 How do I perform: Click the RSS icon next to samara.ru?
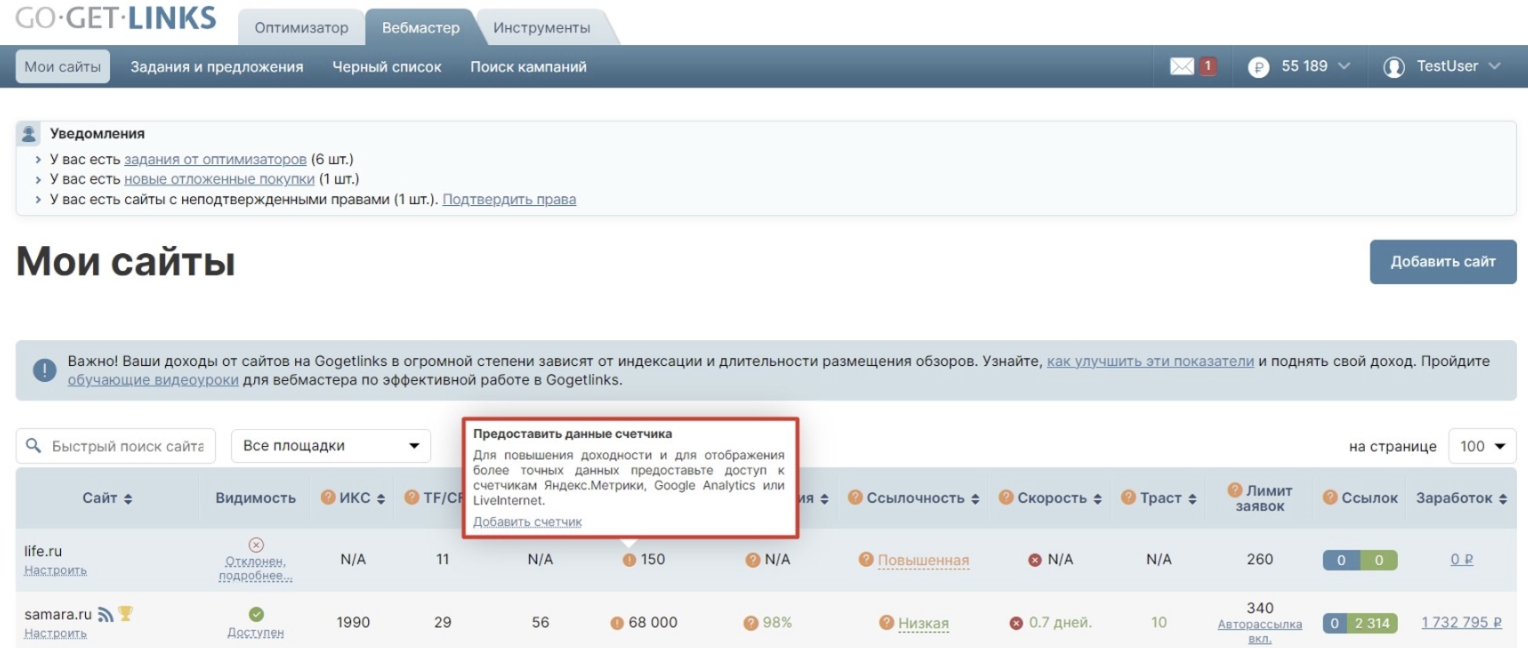[x=105, y=614]
